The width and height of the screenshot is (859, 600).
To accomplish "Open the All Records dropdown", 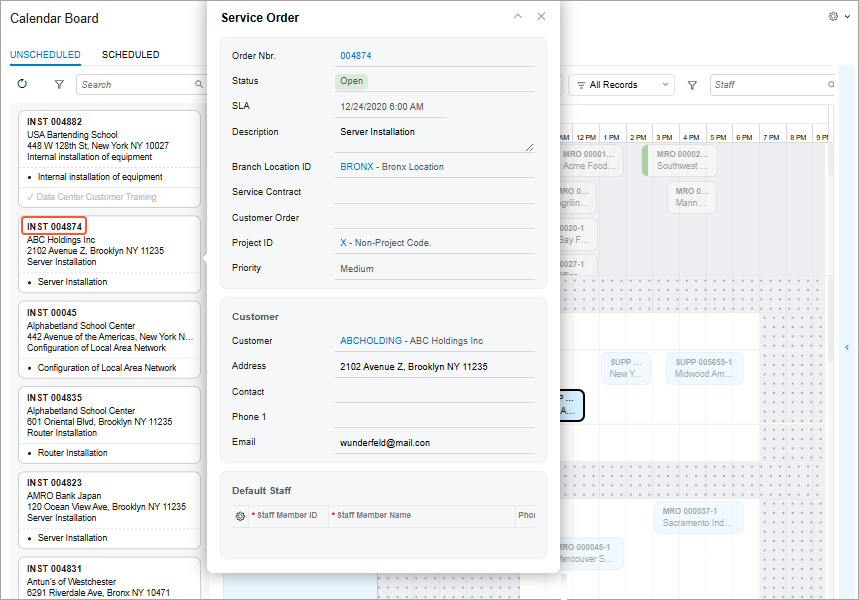I will coord(621,85).
